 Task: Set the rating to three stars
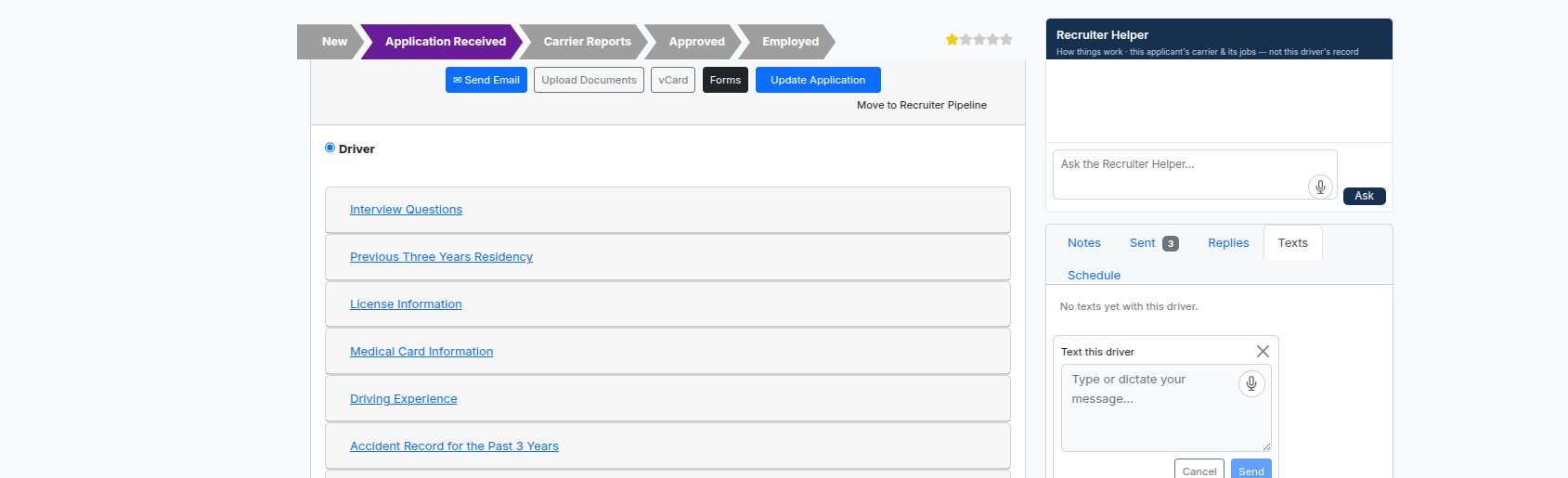click(x=979, y=40)
